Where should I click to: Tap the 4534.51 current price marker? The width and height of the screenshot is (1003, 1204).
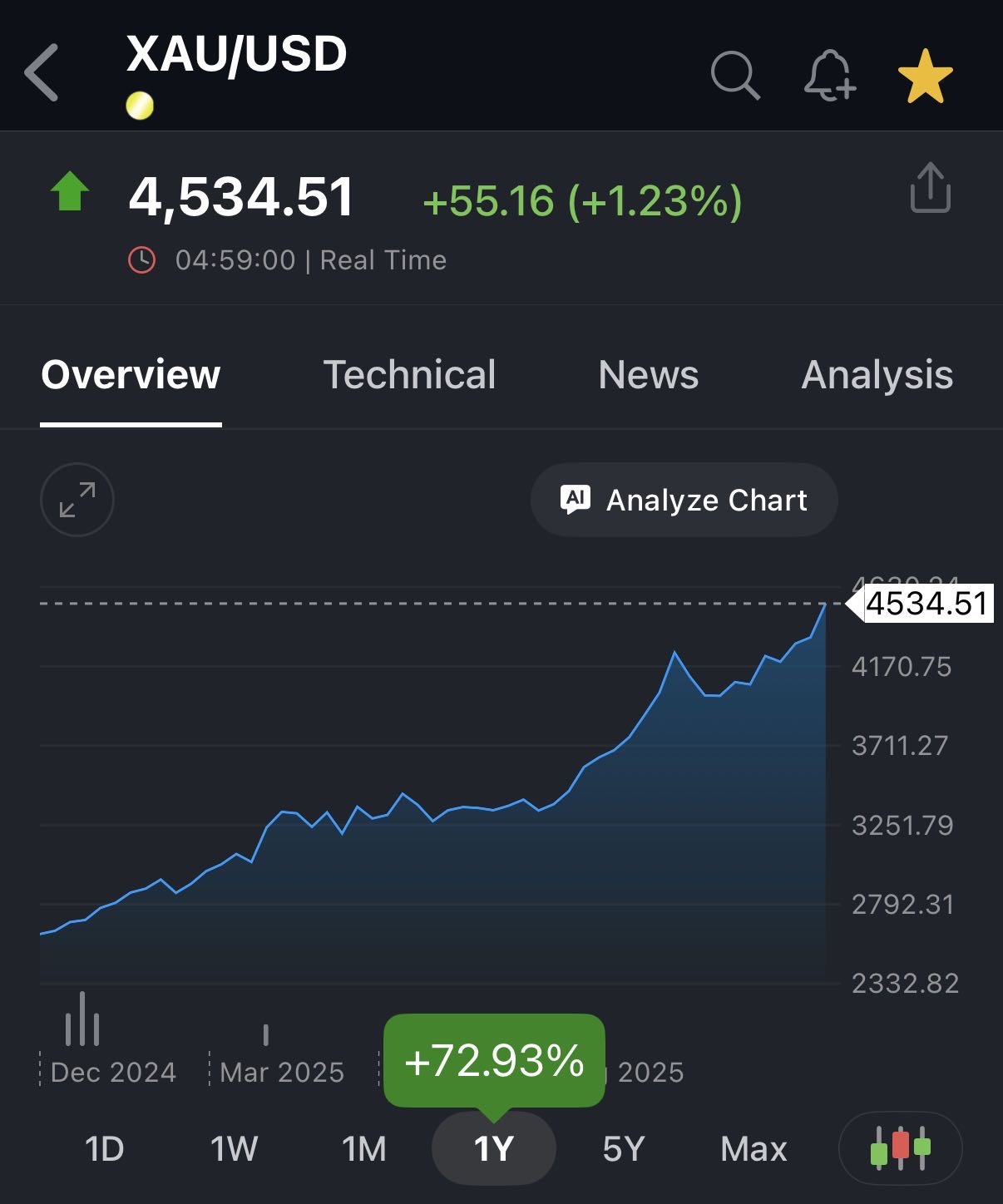click(925, 604)
